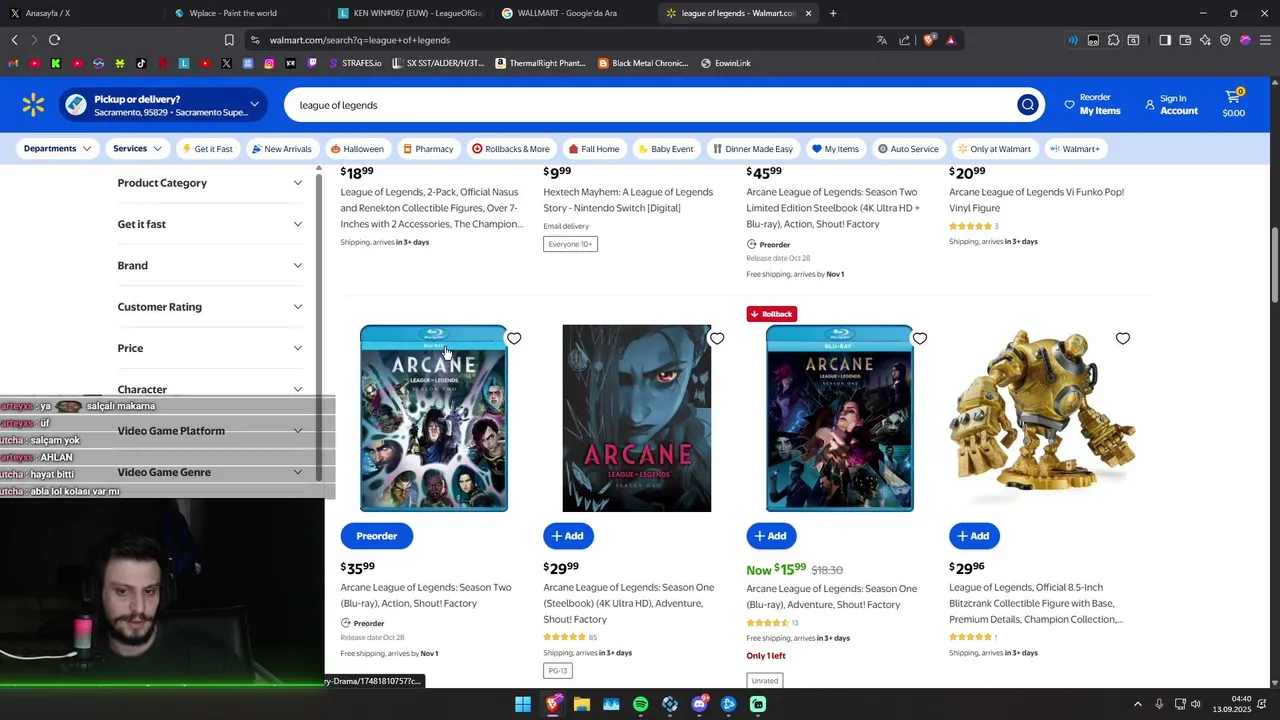Select the New Arrivals nav item
Viewport: 1280px width, 720px height.
coord(282,149)
